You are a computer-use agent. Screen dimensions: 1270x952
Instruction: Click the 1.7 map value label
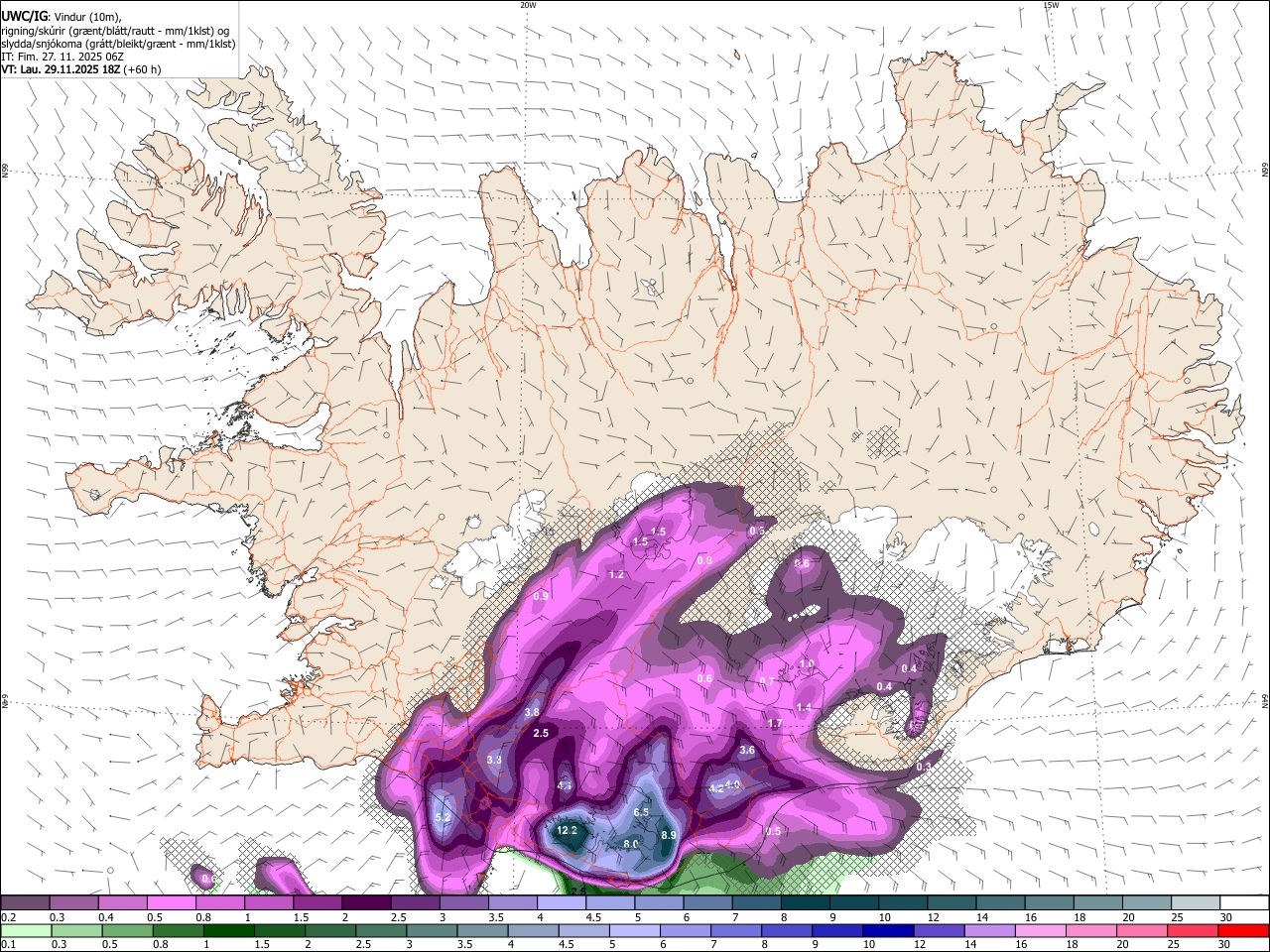coord(776,724)
